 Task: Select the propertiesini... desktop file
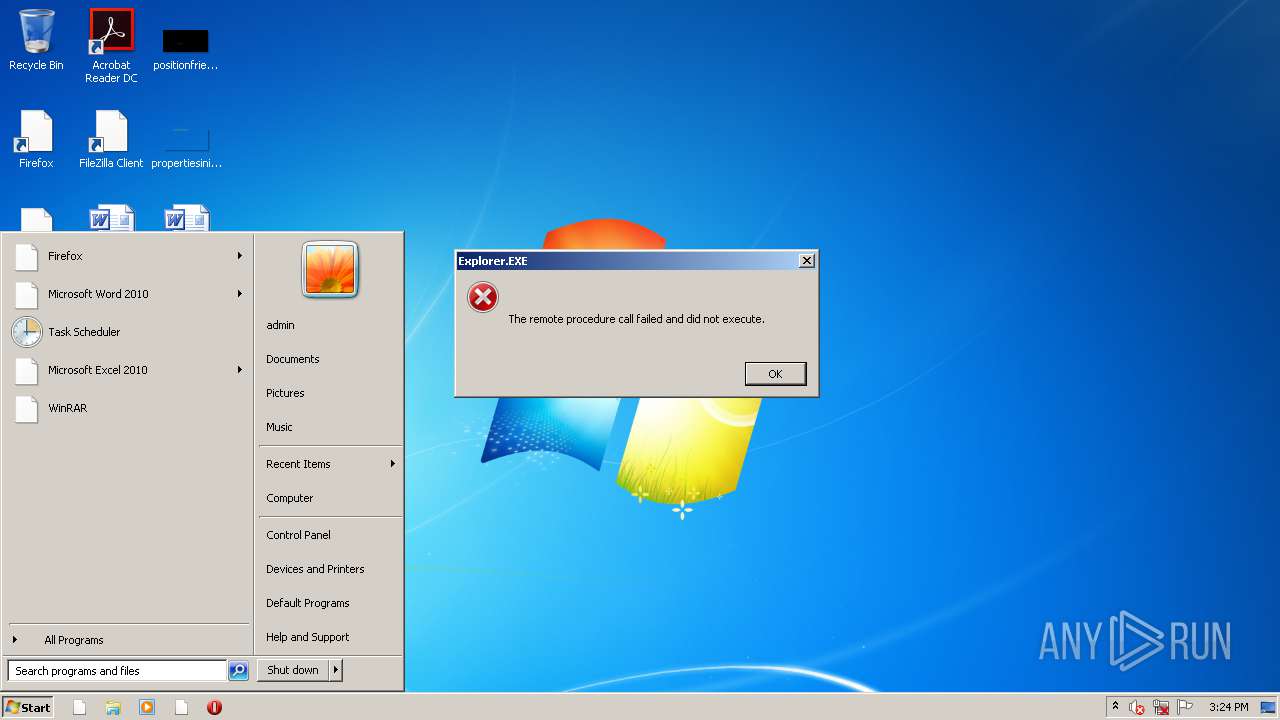click(186, 145)
